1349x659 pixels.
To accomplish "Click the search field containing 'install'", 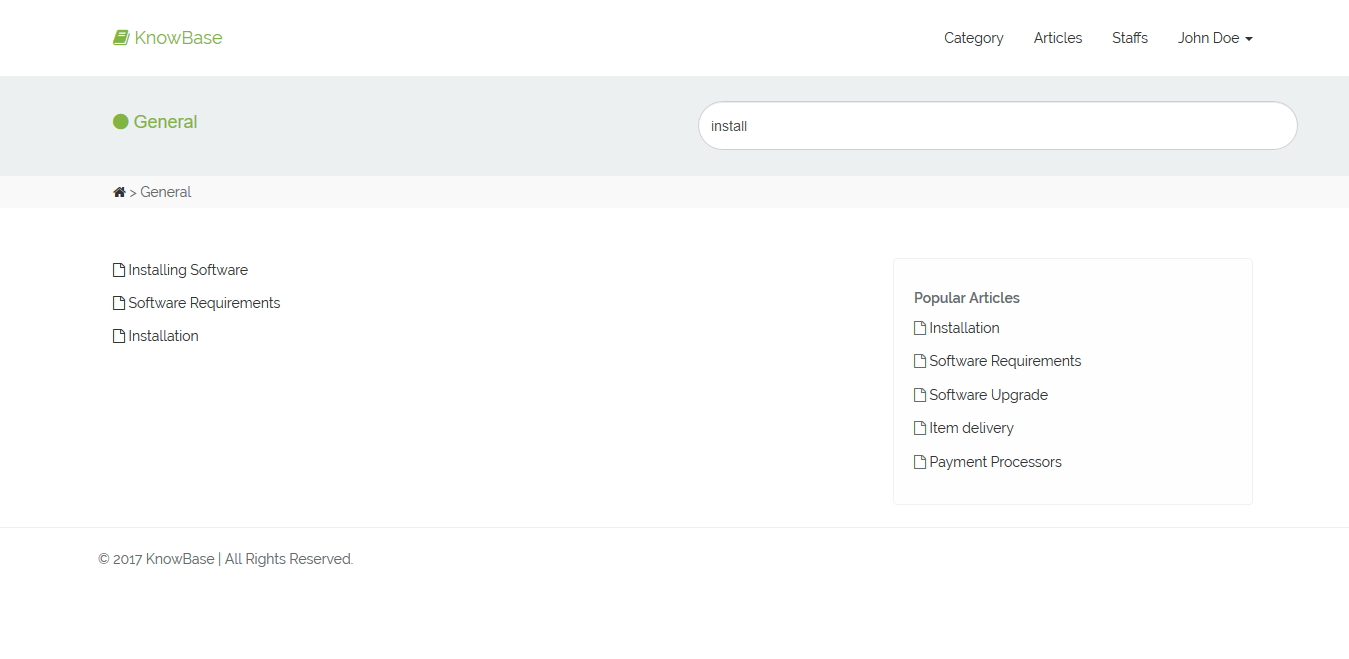I will 997,126.
